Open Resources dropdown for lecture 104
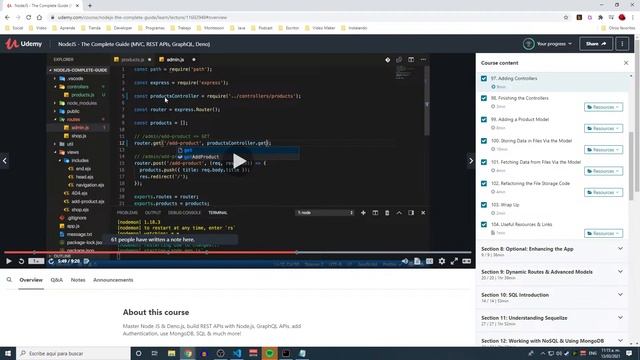The image size is (640, 360). [x=603, y=233]
